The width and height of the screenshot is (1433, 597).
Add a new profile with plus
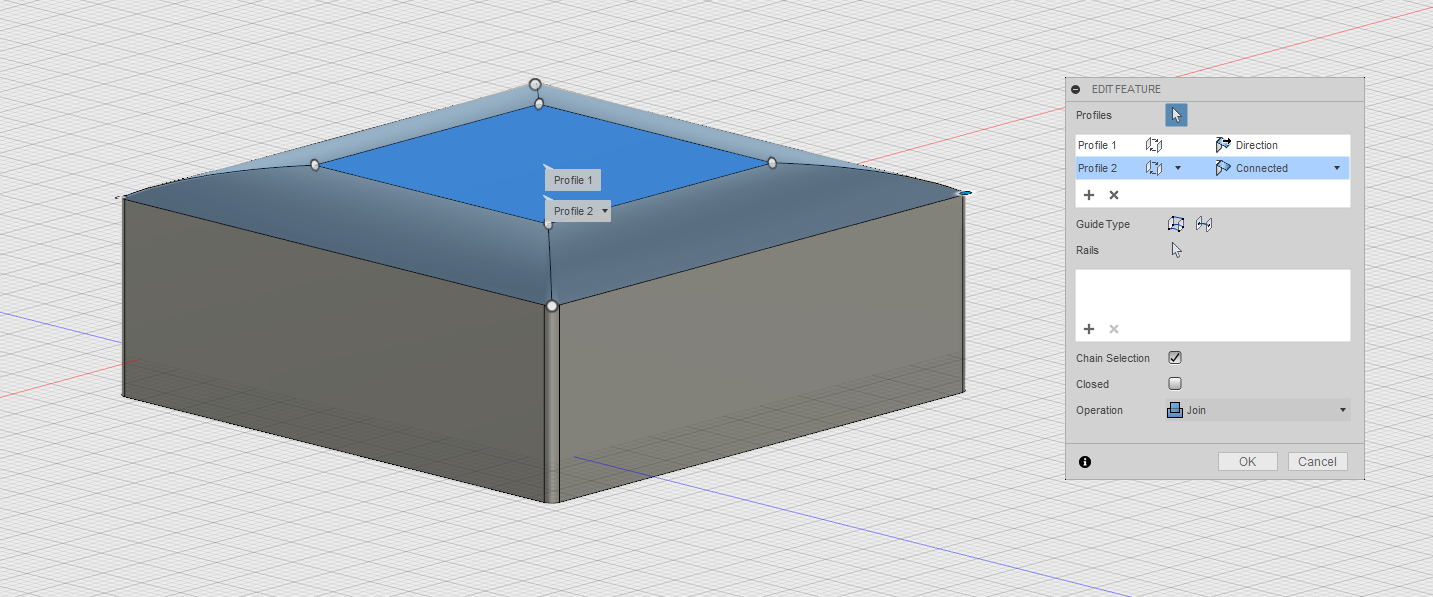coord(1089,195)
